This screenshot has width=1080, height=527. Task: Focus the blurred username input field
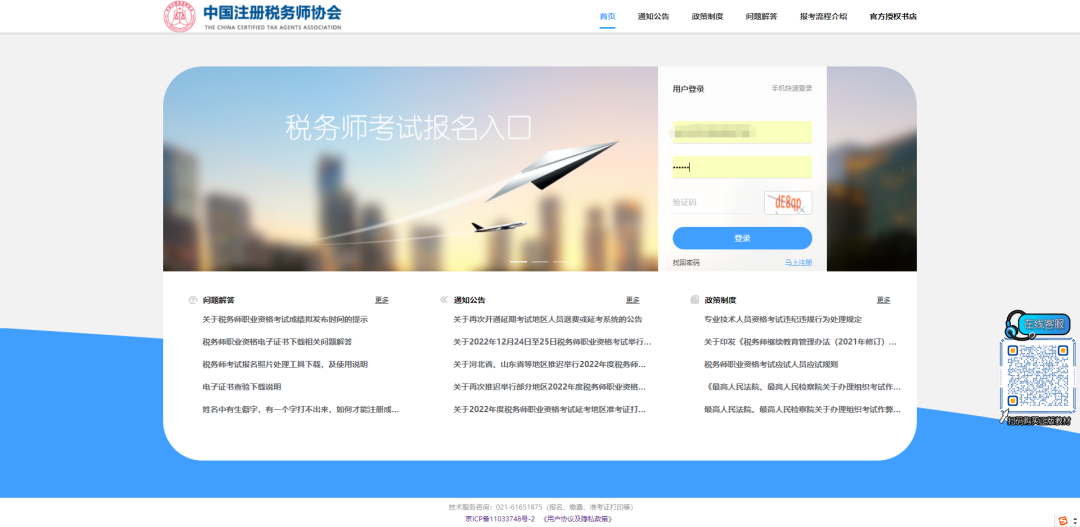742,132
